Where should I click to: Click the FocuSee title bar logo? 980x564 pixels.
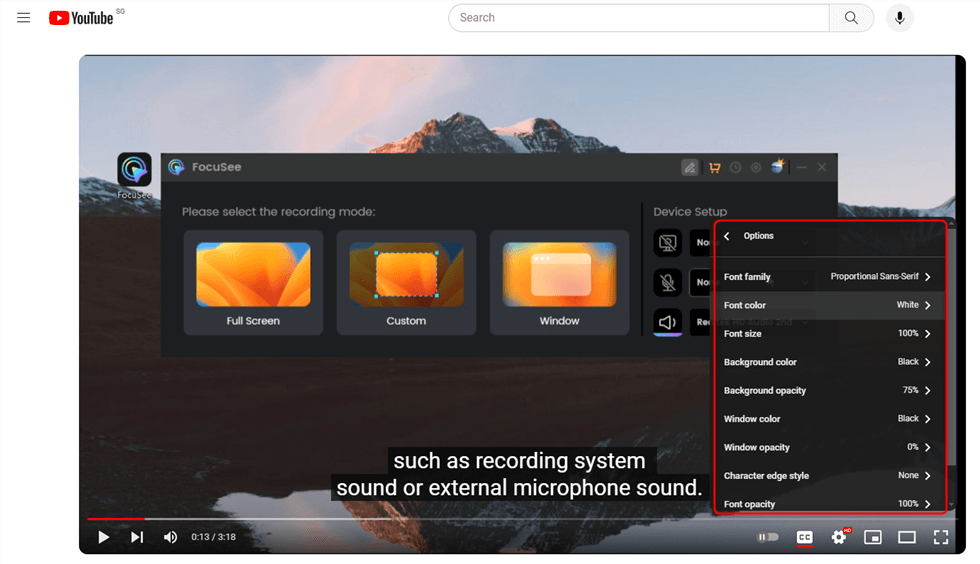tap(176, 167)
